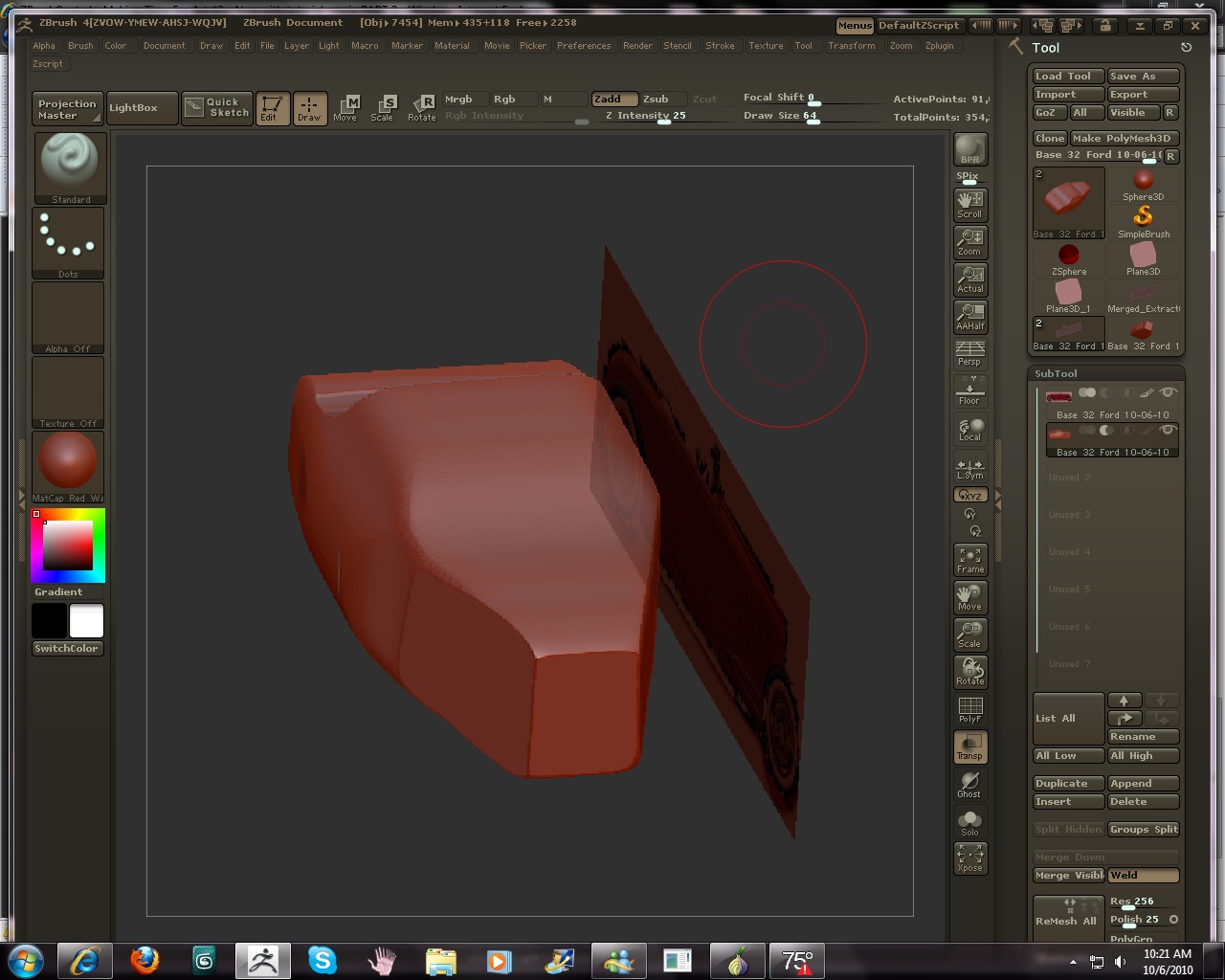
Task: Toggle the Rgb channel
Action: tap(515, 99)
